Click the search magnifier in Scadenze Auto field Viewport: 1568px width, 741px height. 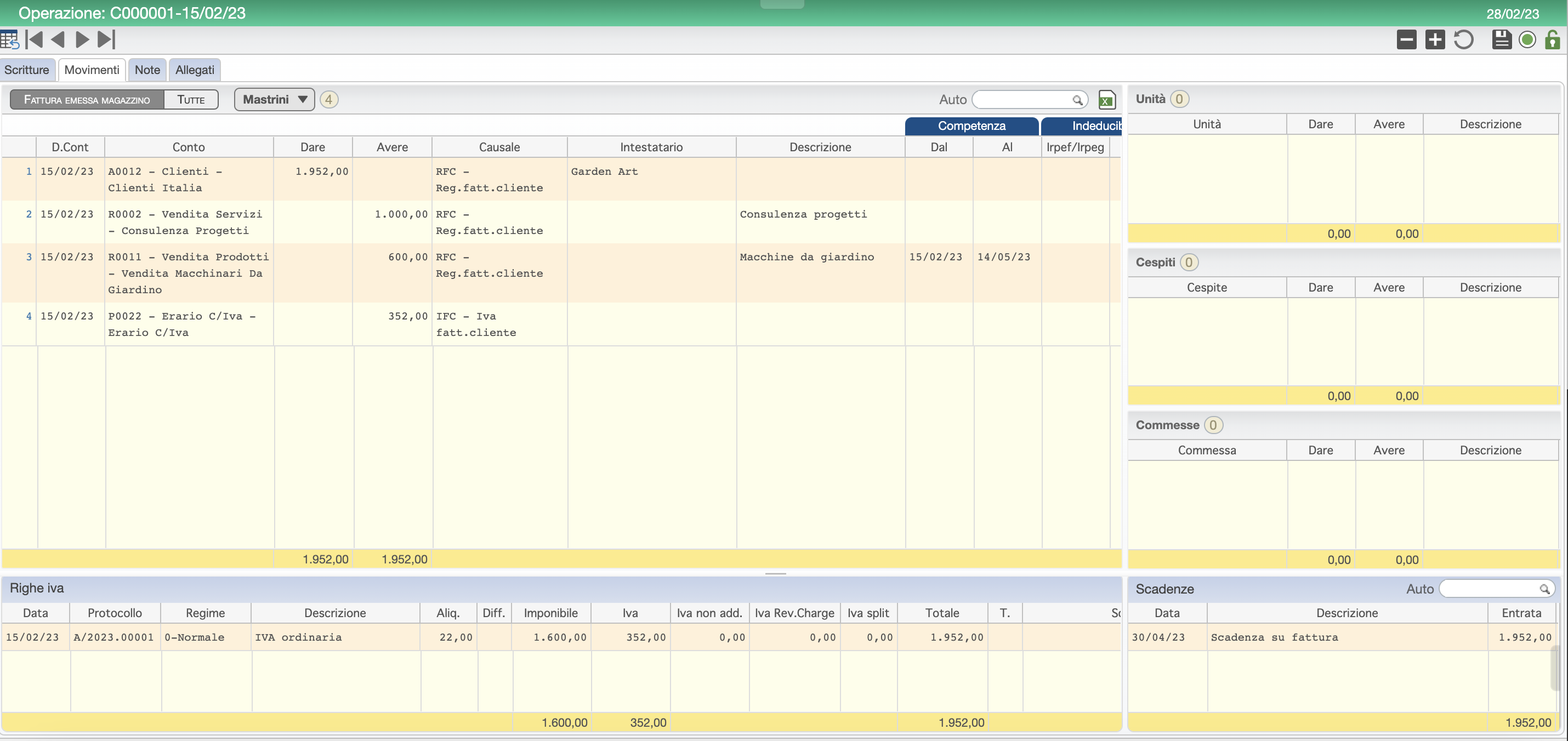tap(1544, 589)
